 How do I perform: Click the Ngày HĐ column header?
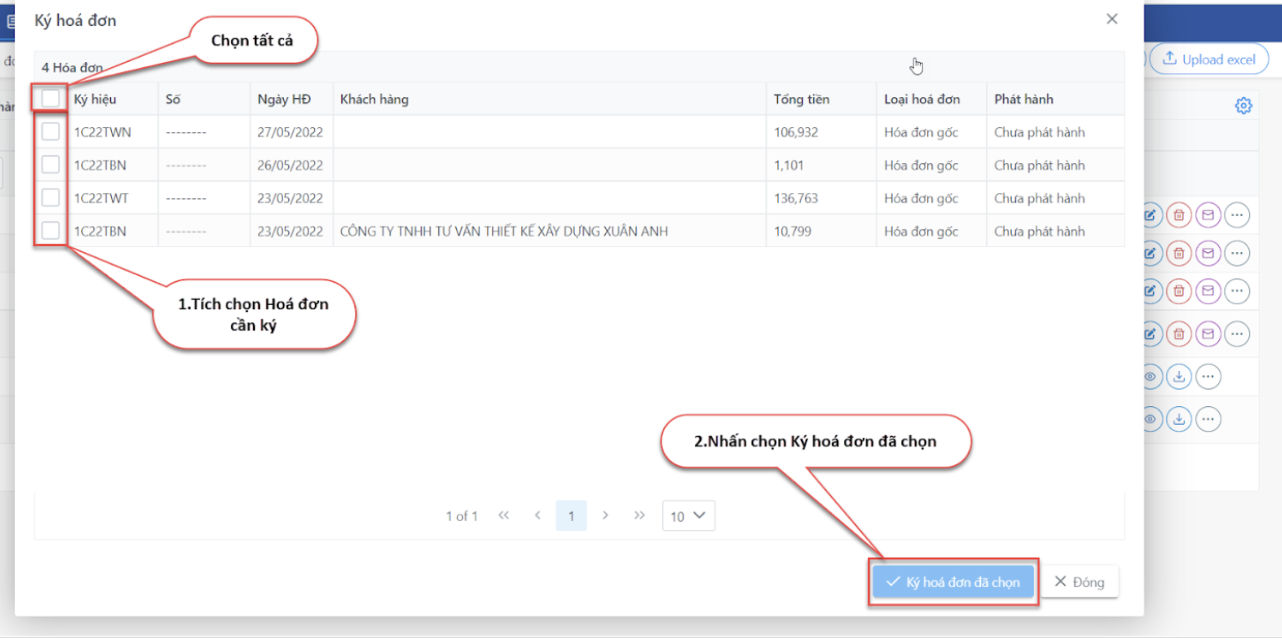[284, 99]
